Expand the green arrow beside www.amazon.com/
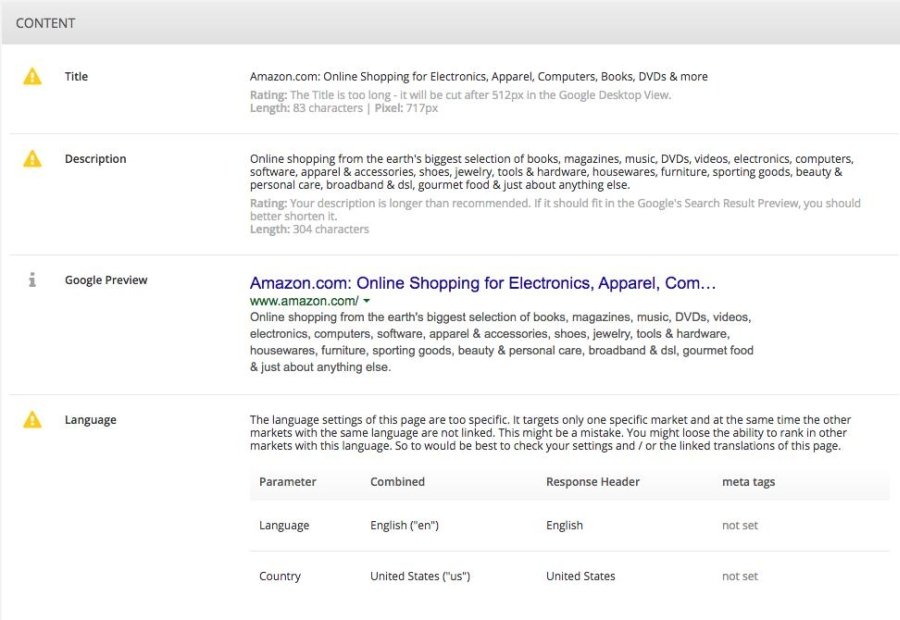Image resolution: width=900 pixels, height=620 pixels. tap(367, 301)
